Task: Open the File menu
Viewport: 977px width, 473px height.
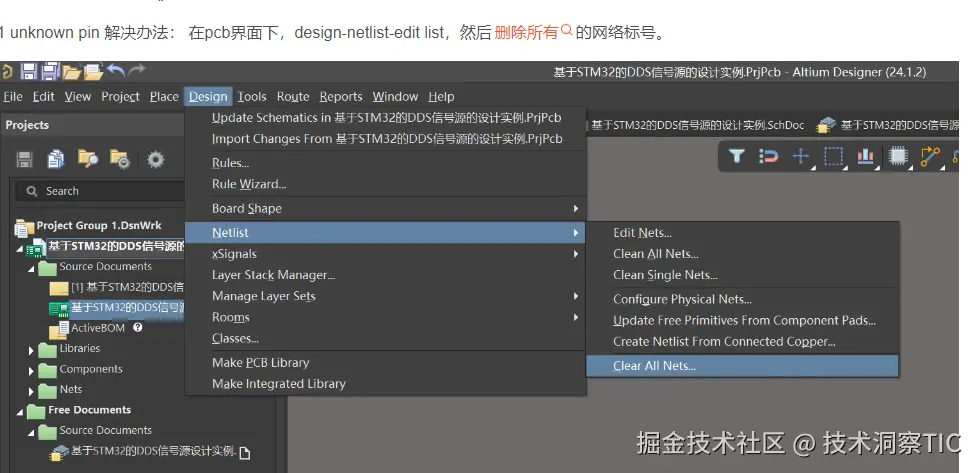Action: [12, 97]
